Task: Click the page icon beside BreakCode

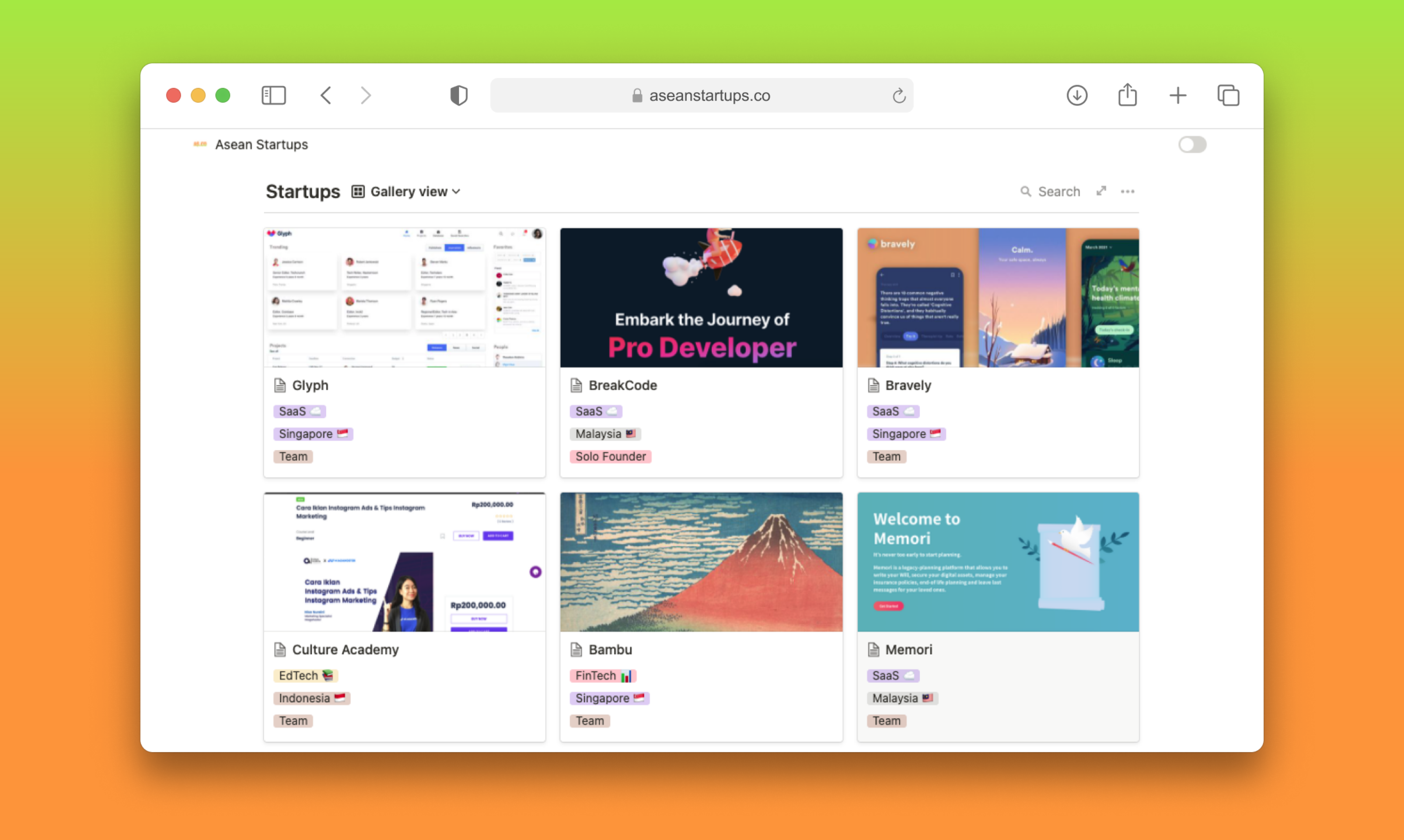Action: [576, 385]
